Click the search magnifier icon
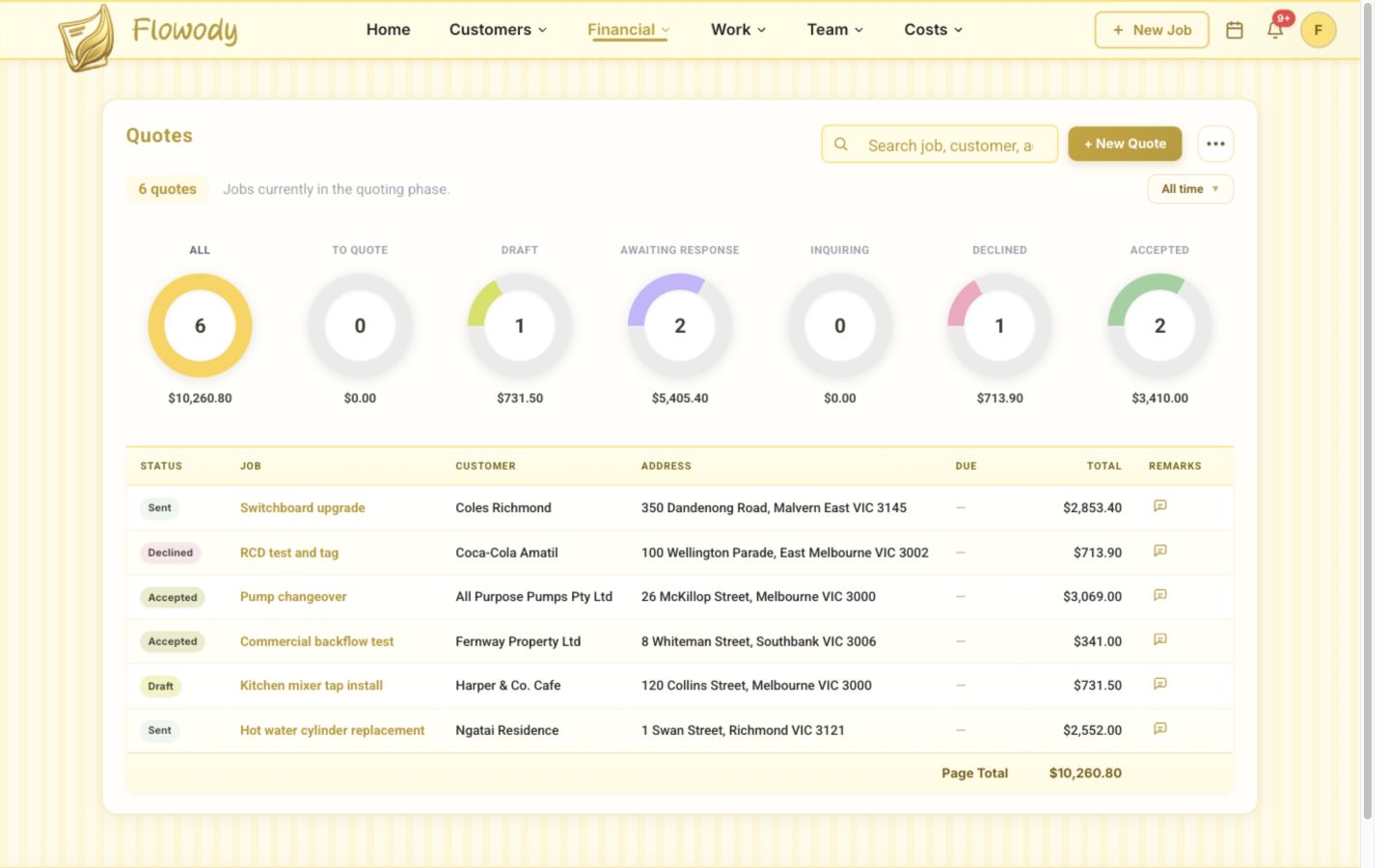This screenshot has width=1389, height=868. coord(841,145)
